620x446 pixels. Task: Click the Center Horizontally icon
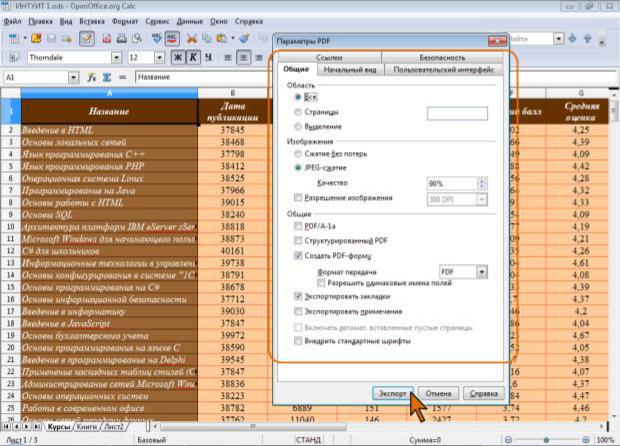[x=243, y=58]
